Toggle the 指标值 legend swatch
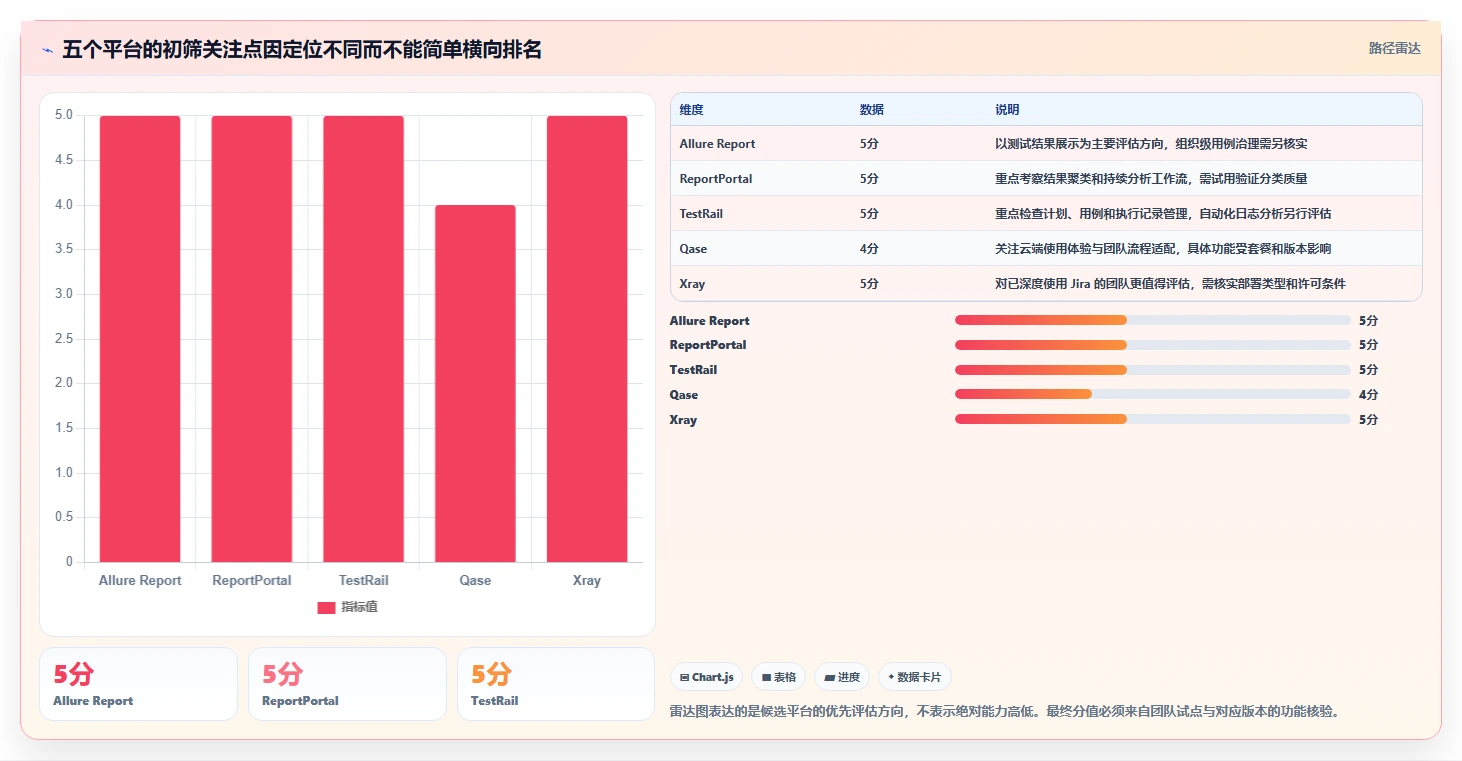This screenshot has height=761, width=1462. (326, 608)
